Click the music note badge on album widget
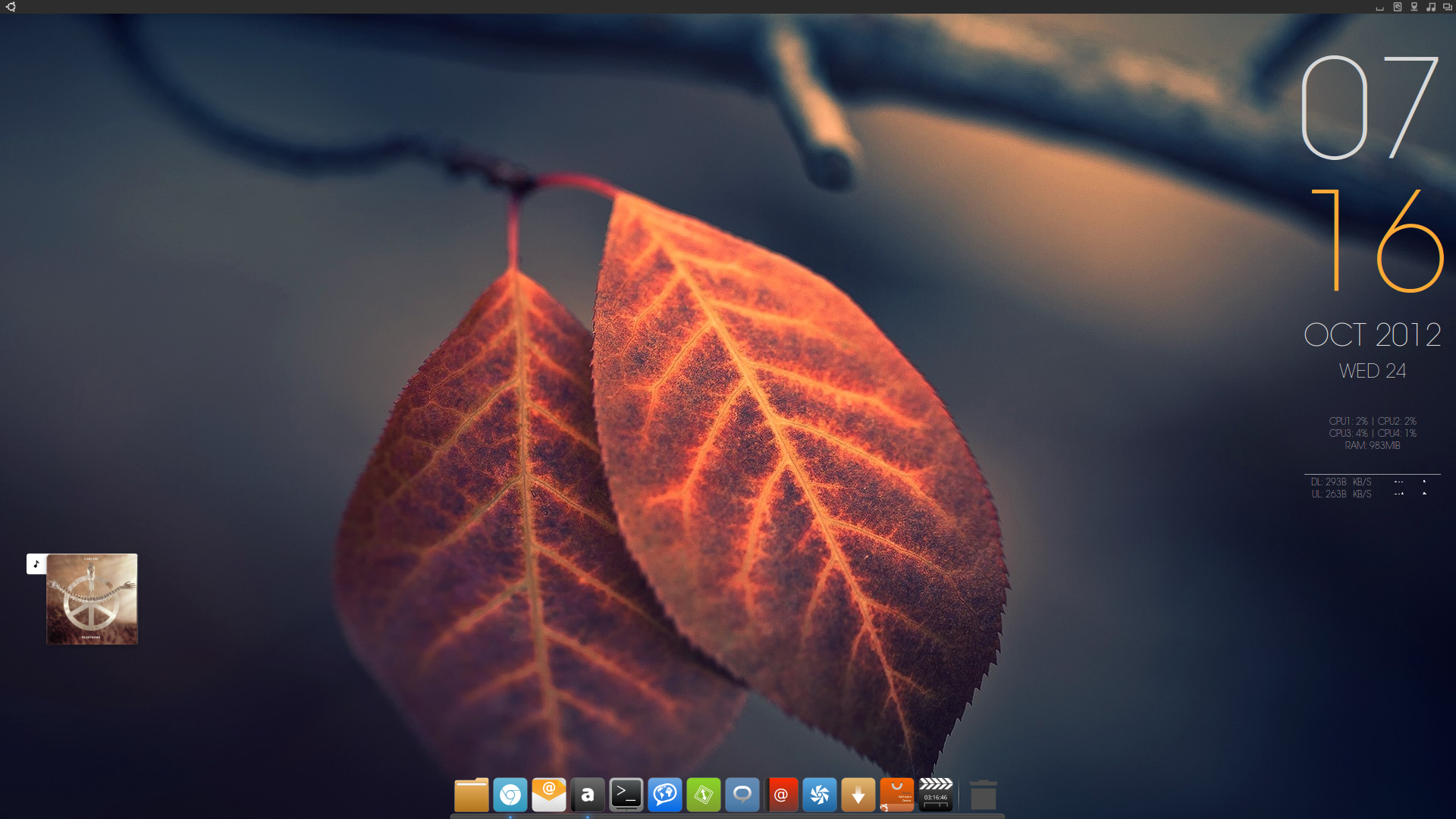Viewport: 1456px width, 819px height. pyautogui.click(x=36, y=563)
